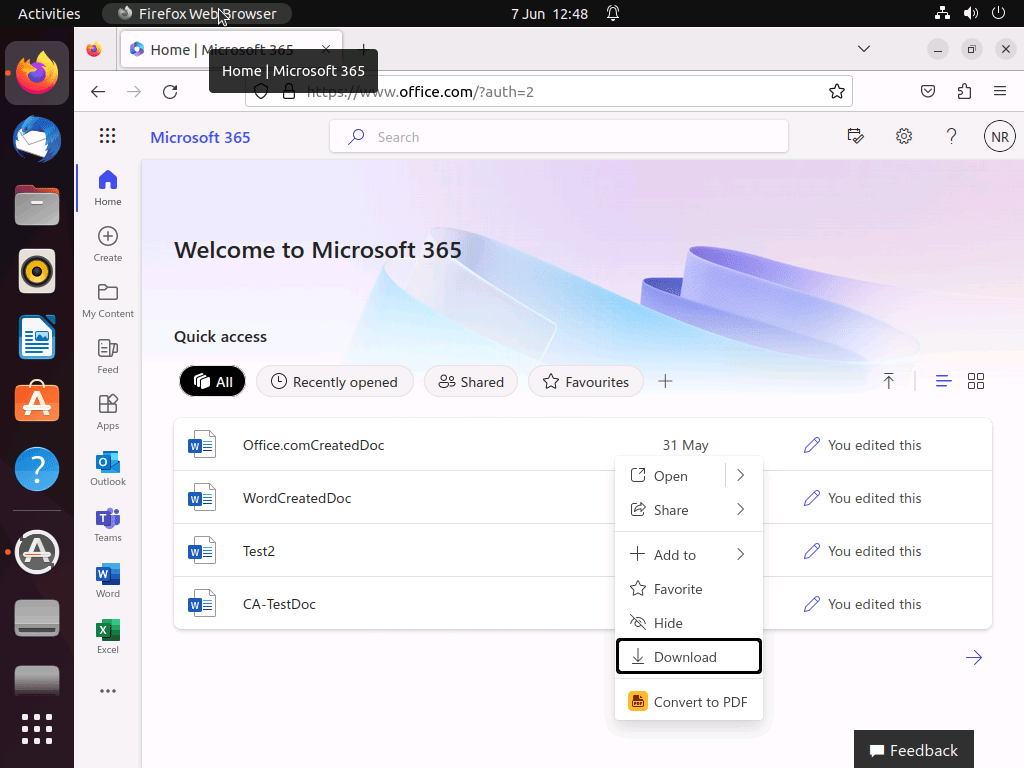Open the WordCreatedDoc file row
The width and height of the screenshot is (1024, 768).
pos(297,498)
